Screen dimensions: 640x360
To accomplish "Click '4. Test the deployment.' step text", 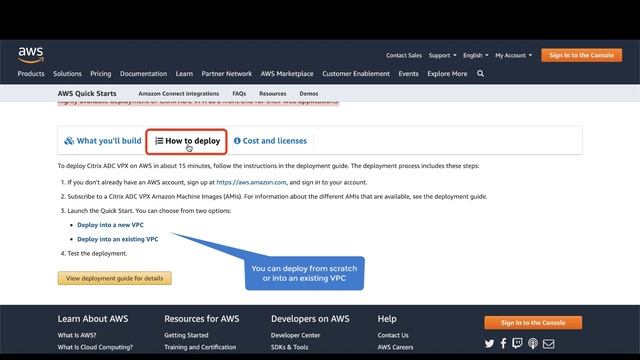I will 94,253.
